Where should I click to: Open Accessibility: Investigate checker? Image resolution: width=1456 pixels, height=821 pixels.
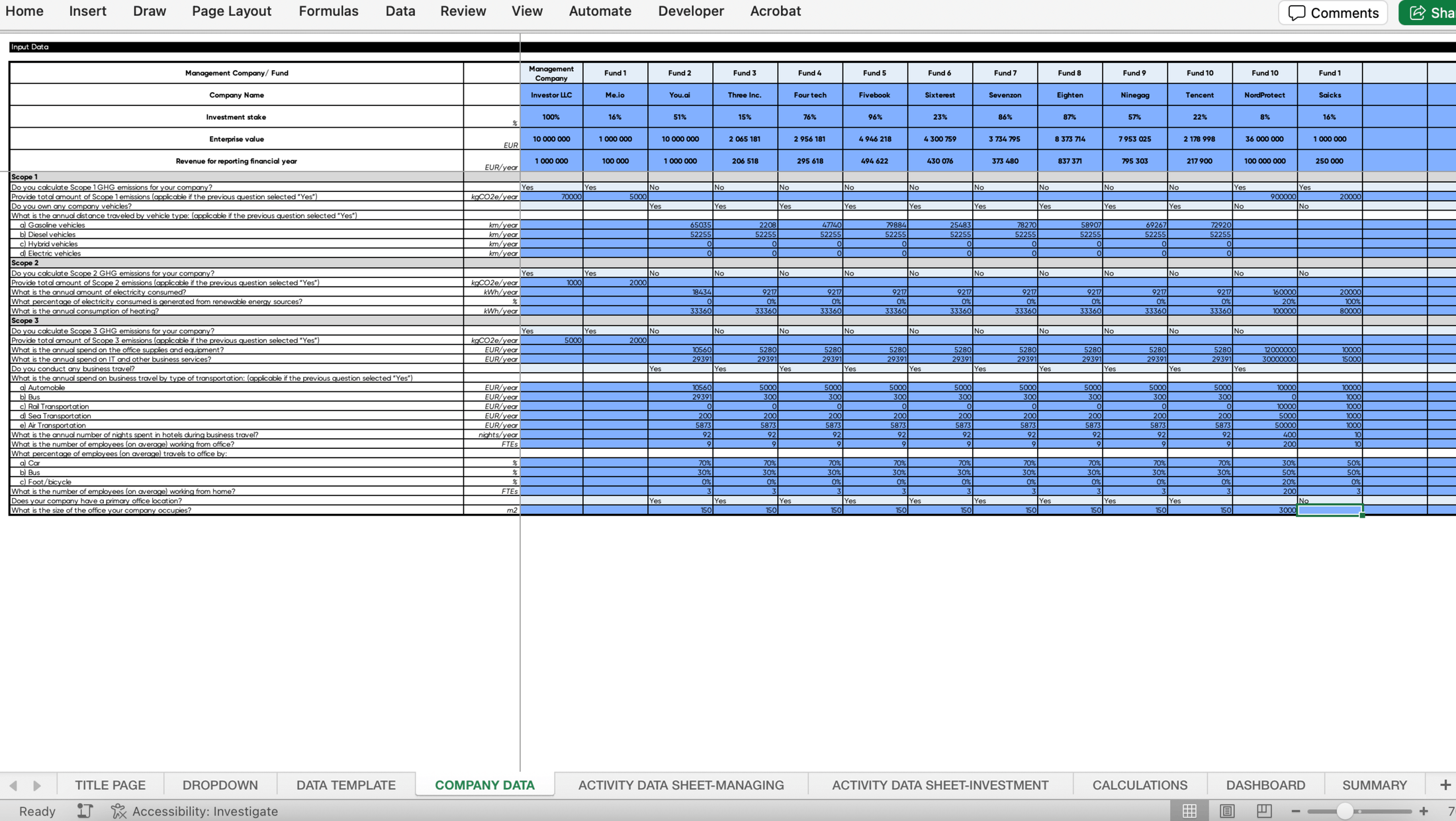tap(195, 811)
